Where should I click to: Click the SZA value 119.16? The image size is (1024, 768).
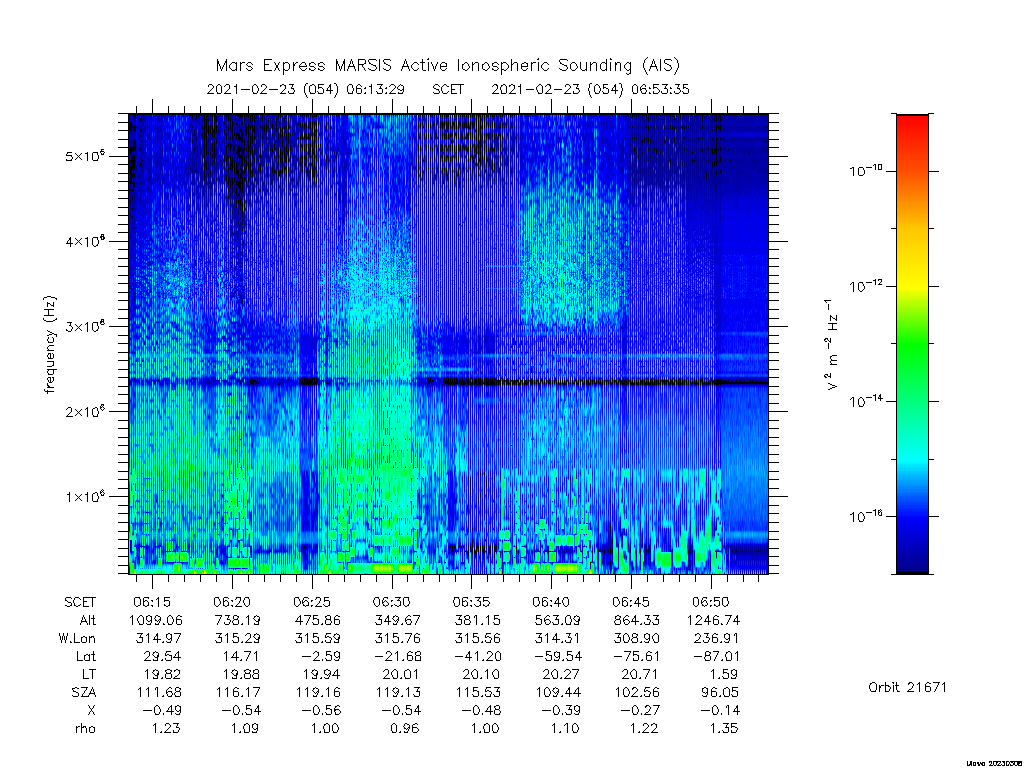pos(317,692)
